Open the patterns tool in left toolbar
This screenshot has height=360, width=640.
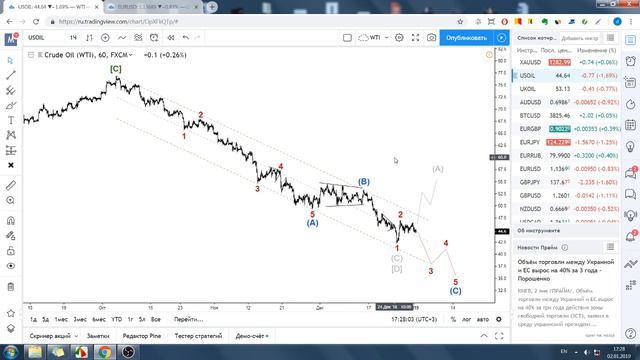click(11, 135)
